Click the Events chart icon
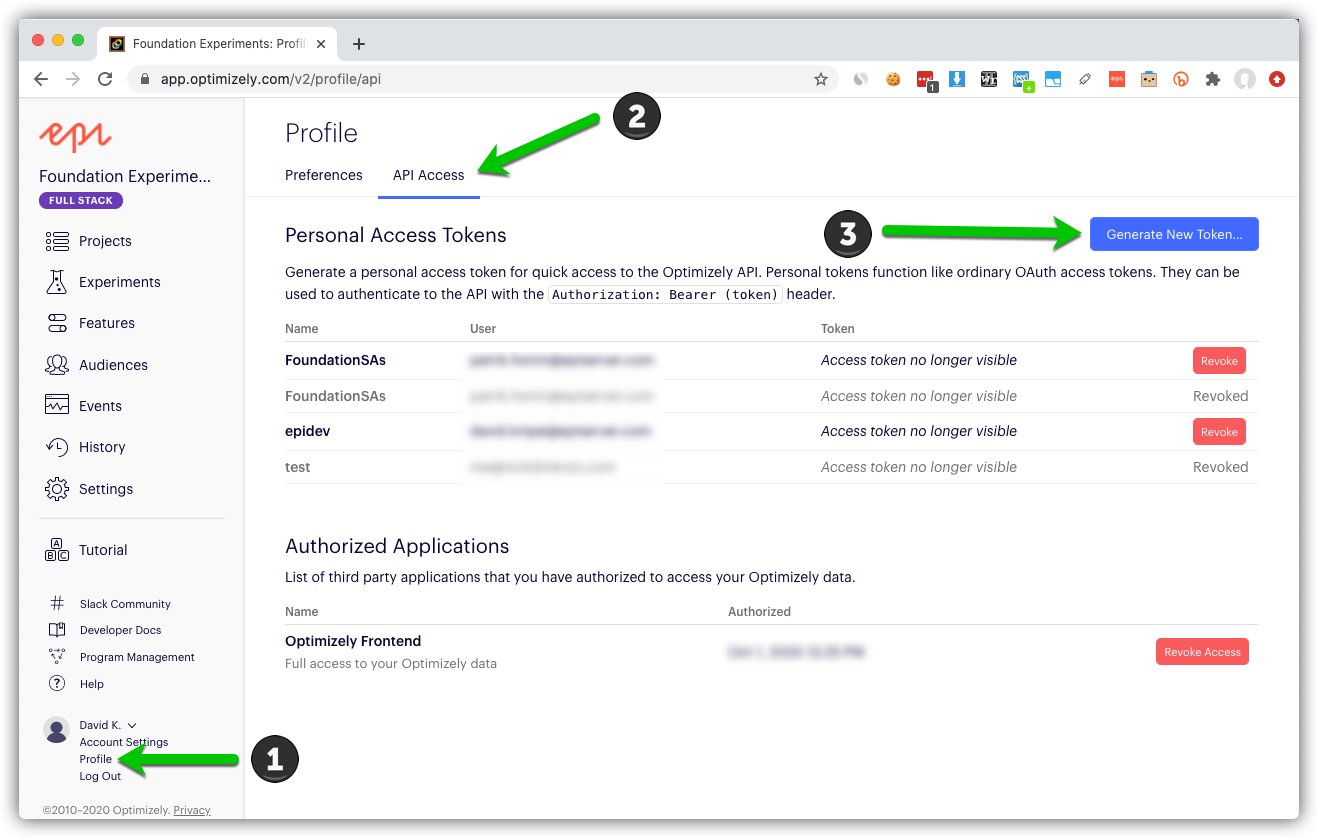Image resolution: width=1318 pixels, height=838 pixels. pos(57,406)
